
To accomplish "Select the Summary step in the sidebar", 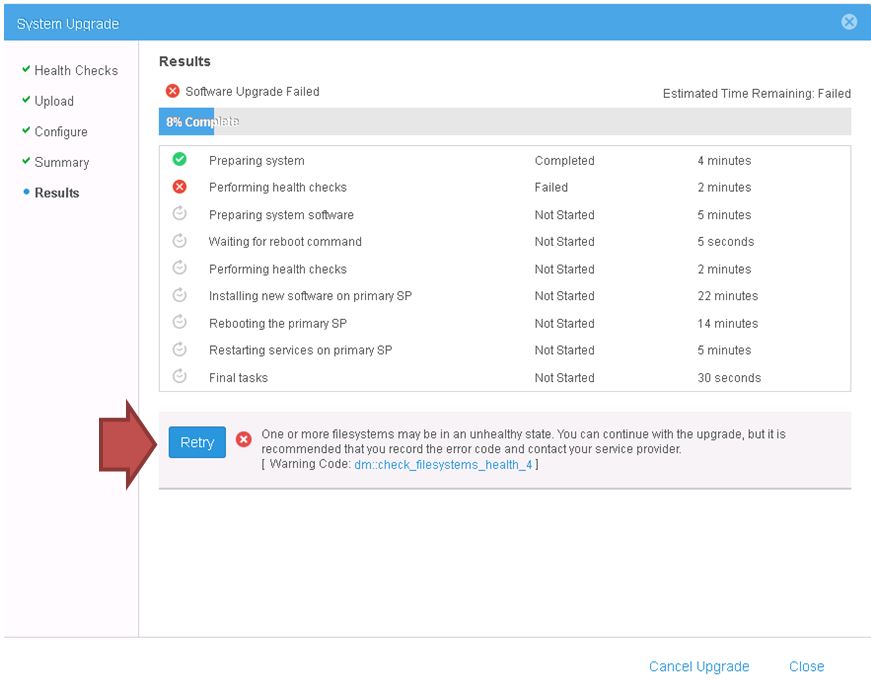I will point(62,162).
